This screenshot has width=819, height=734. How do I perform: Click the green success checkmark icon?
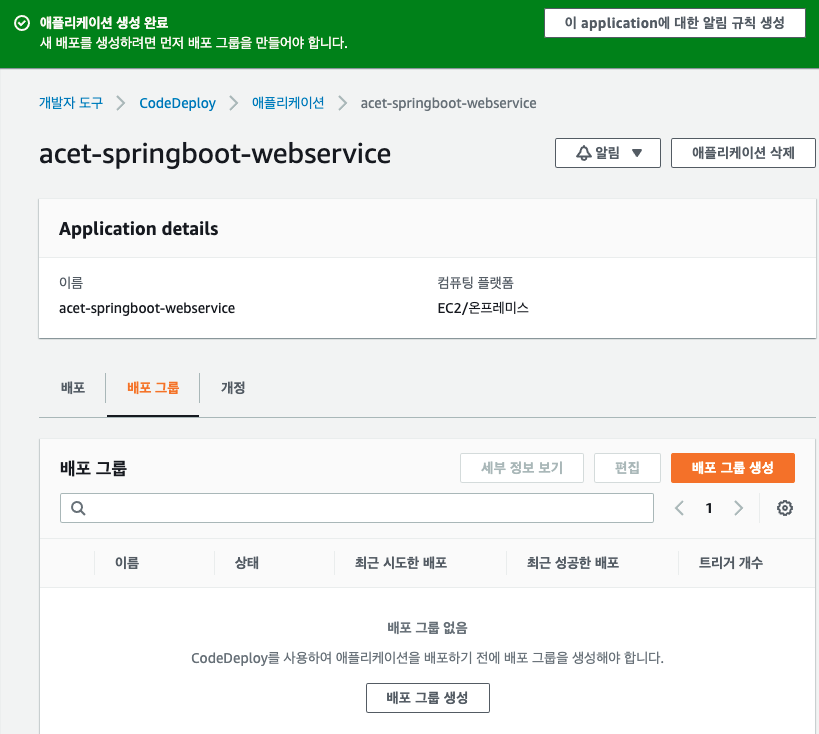(22, 23)
